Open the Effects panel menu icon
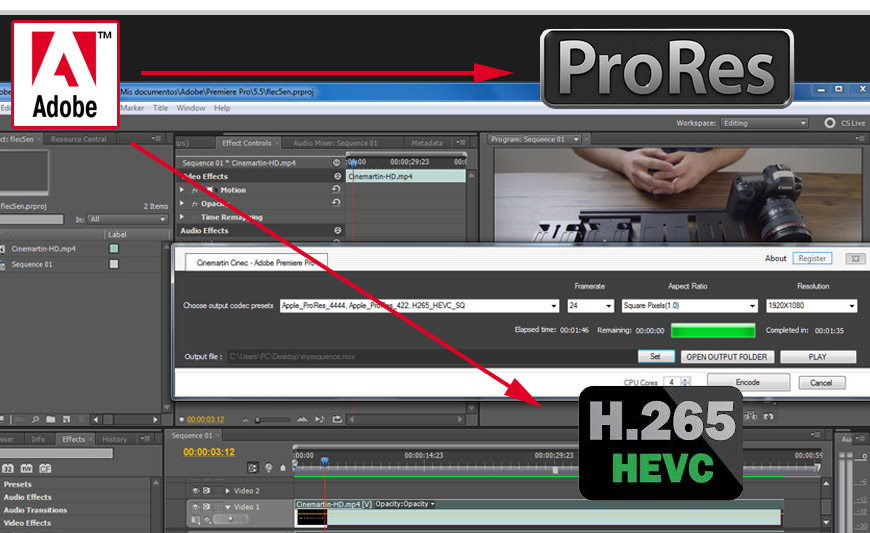The width and height of the screenshot is (870, 533). pyautogui.click(x=145, y=439)
